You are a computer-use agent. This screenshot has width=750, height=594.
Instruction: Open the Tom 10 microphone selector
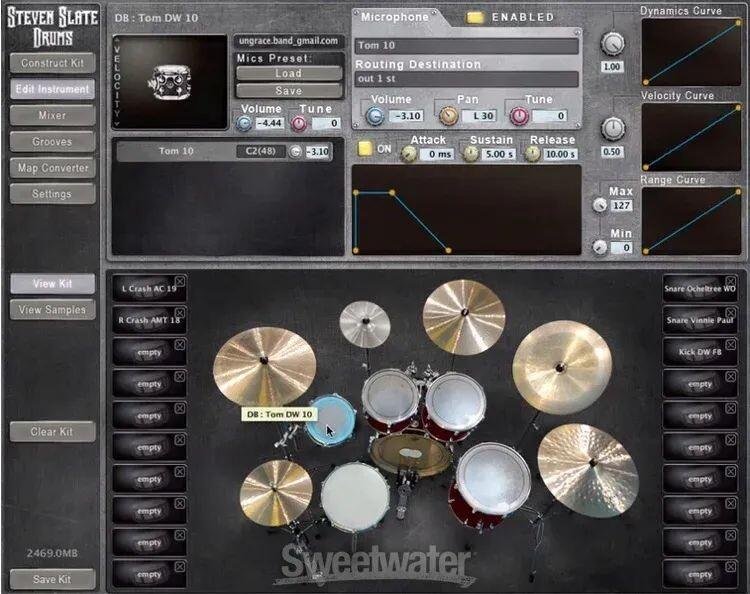coord(467,46)
